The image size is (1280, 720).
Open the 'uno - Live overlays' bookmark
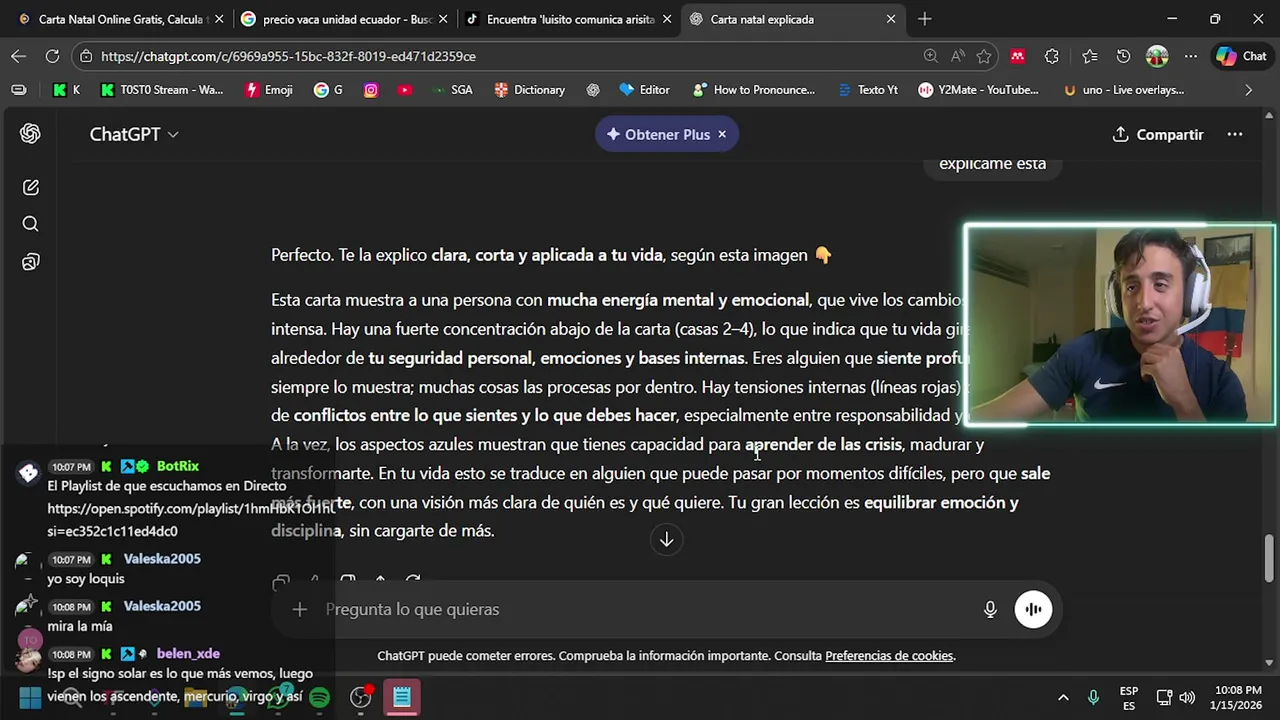click(x=1123, y=90)
